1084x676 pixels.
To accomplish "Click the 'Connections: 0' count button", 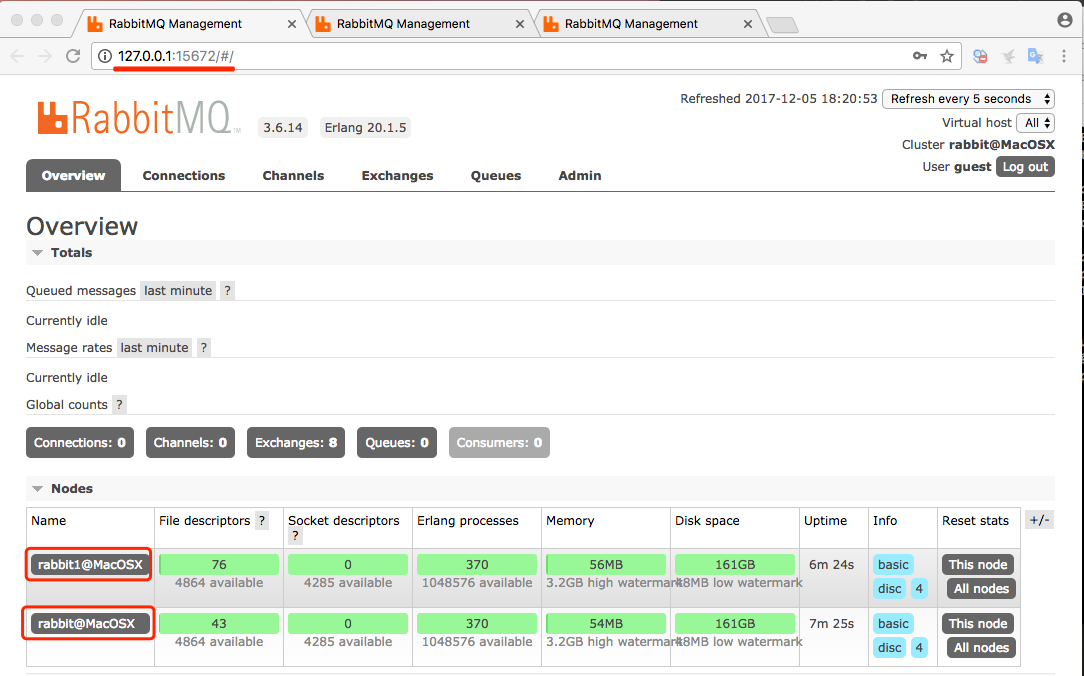I will [x=80, y=442].
